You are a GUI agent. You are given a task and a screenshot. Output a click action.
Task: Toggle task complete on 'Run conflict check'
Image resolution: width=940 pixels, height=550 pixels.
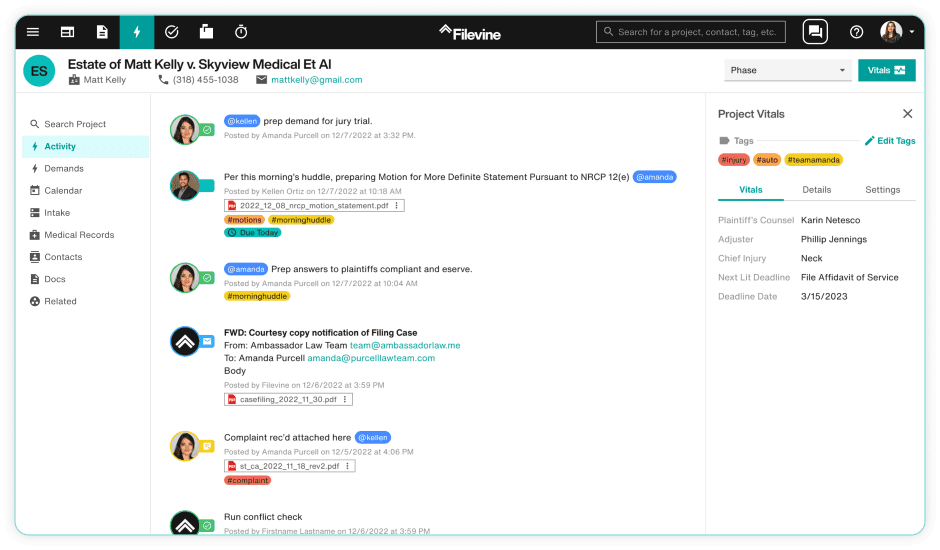(207, 525)
